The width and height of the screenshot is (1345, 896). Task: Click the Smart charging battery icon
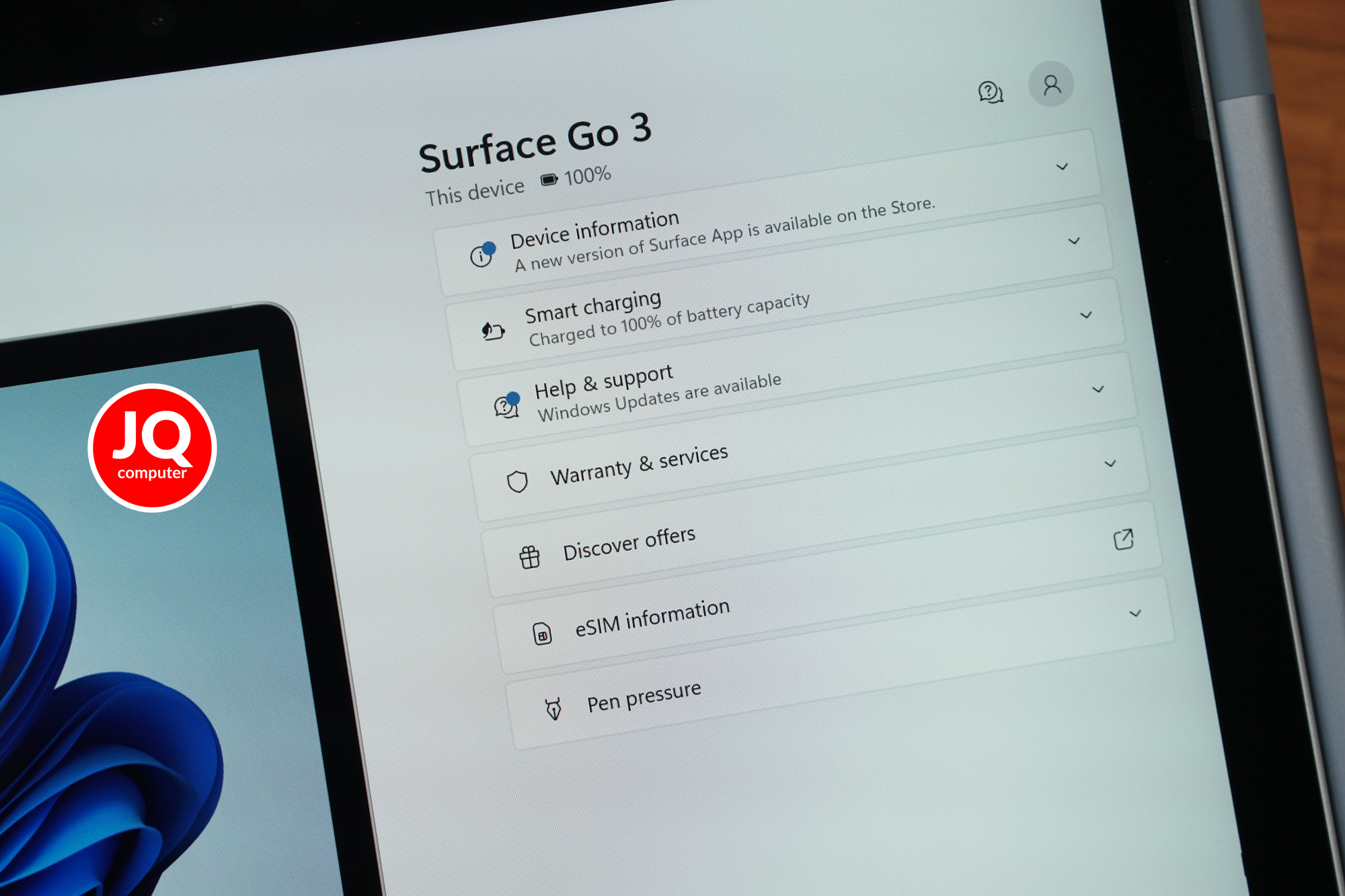(x=493, y=331)
